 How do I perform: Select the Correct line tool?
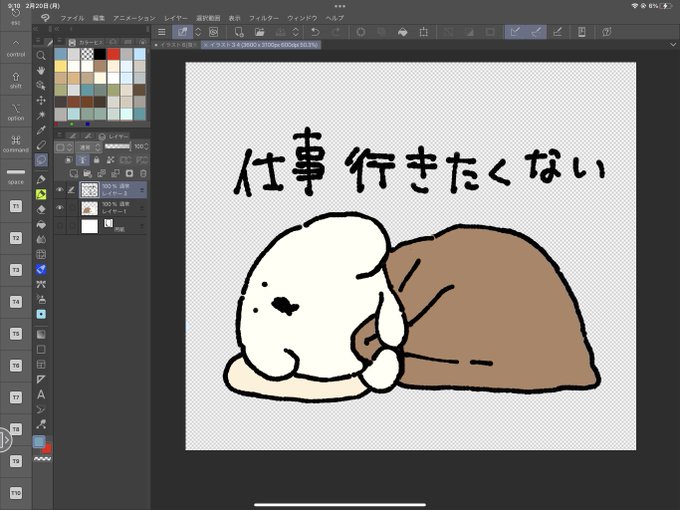[41, 424]
